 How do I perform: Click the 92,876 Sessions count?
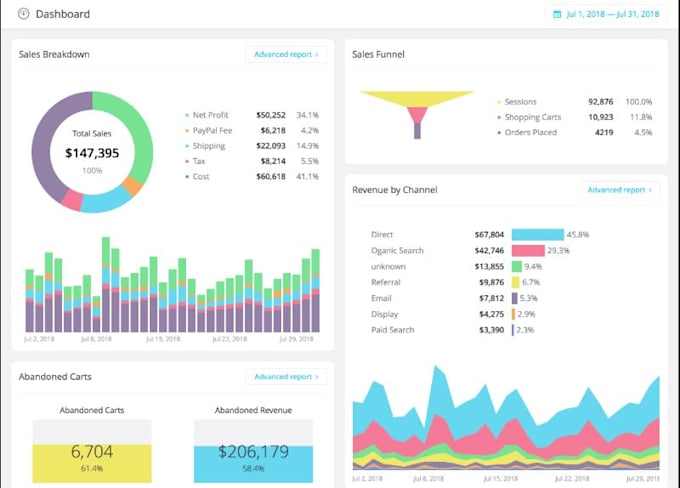(601, 102)
